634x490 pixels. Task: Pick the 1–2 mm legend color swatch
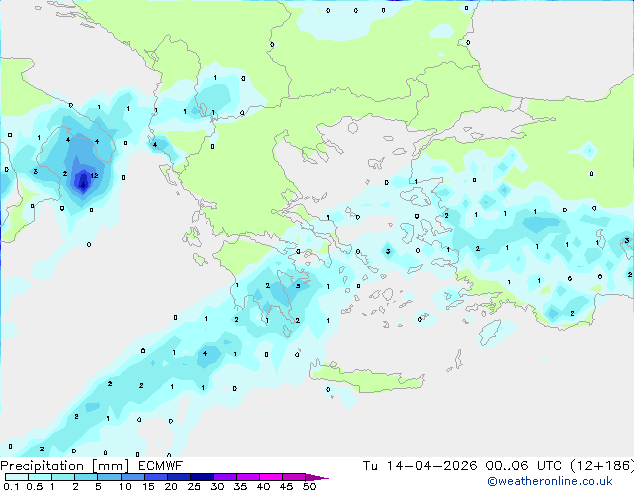[x=63, y=477]
